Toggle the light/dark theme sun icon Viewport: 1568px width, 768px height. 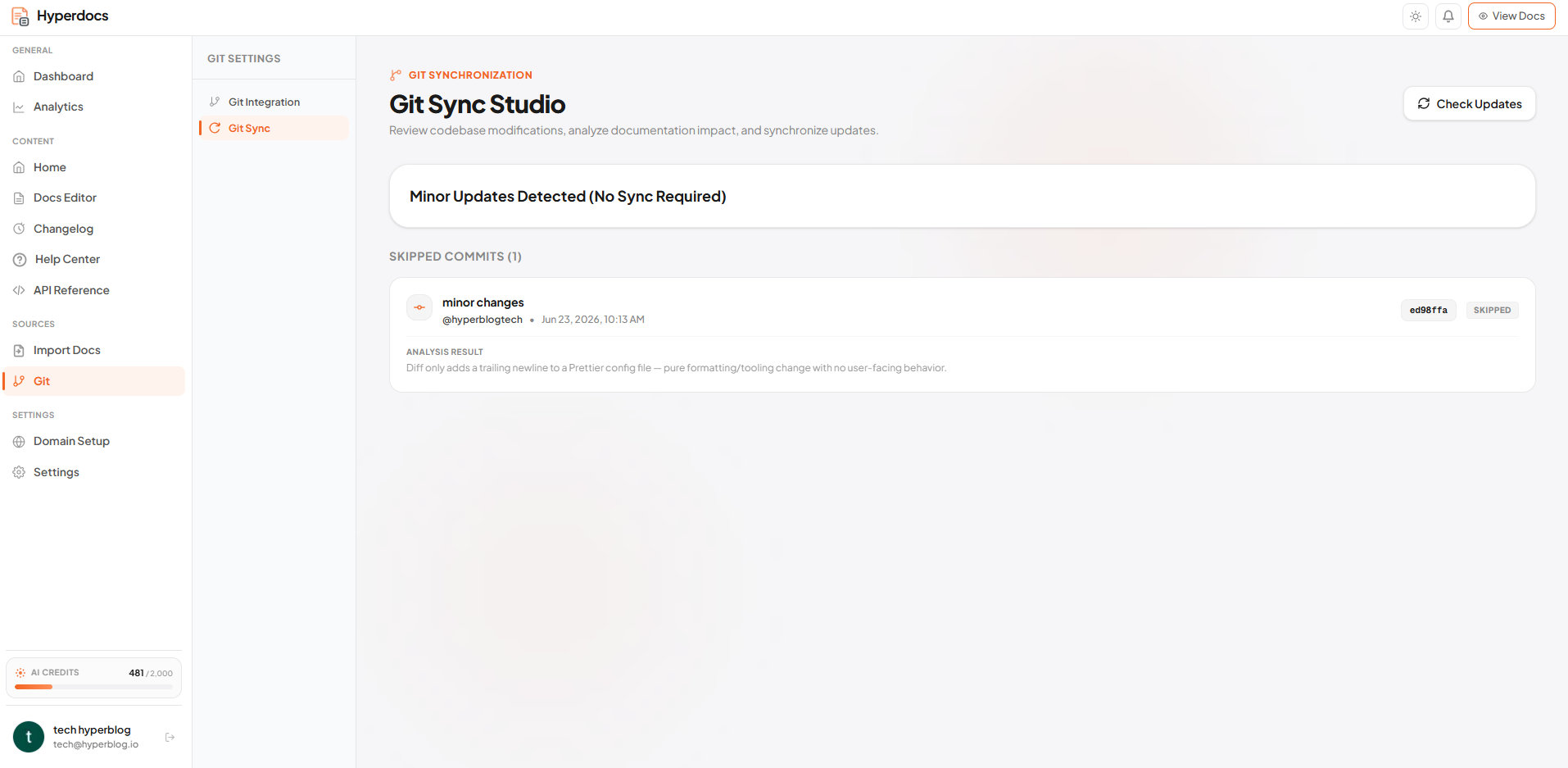[1416, 16]
